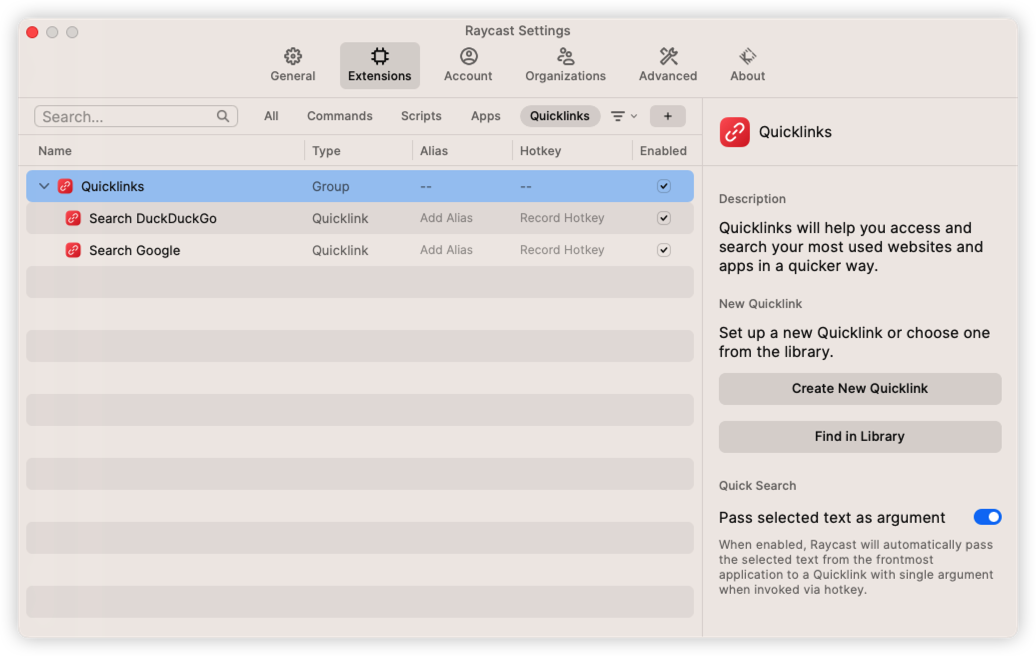Viewport: 1036px width, 656px height.
Task: Go to the Organizations tab
Action: (565, 65)
